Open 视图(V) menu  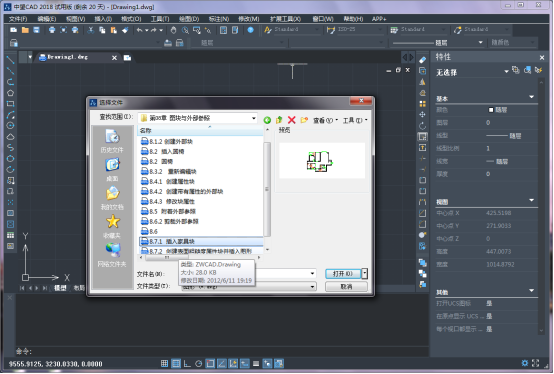tap(75, 19)
